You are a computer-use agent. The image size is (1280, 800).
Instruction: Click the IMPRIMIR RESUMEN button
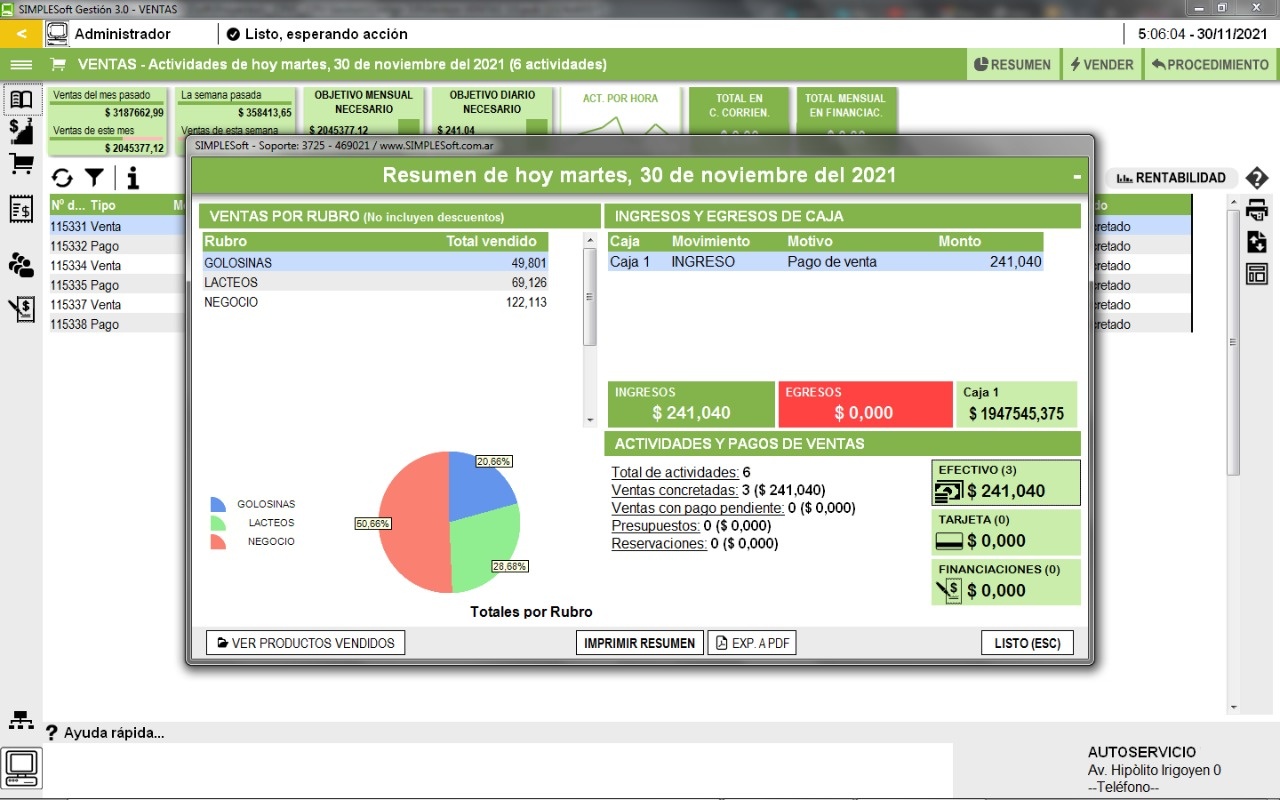(x=640, y=643)
